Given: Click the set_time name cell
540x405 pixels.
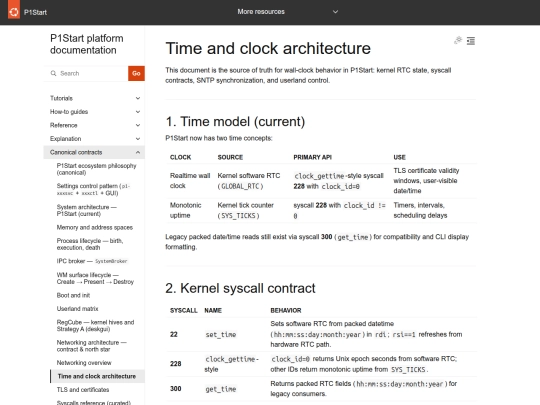Looking at the screenshot, I should click(221, 335).
